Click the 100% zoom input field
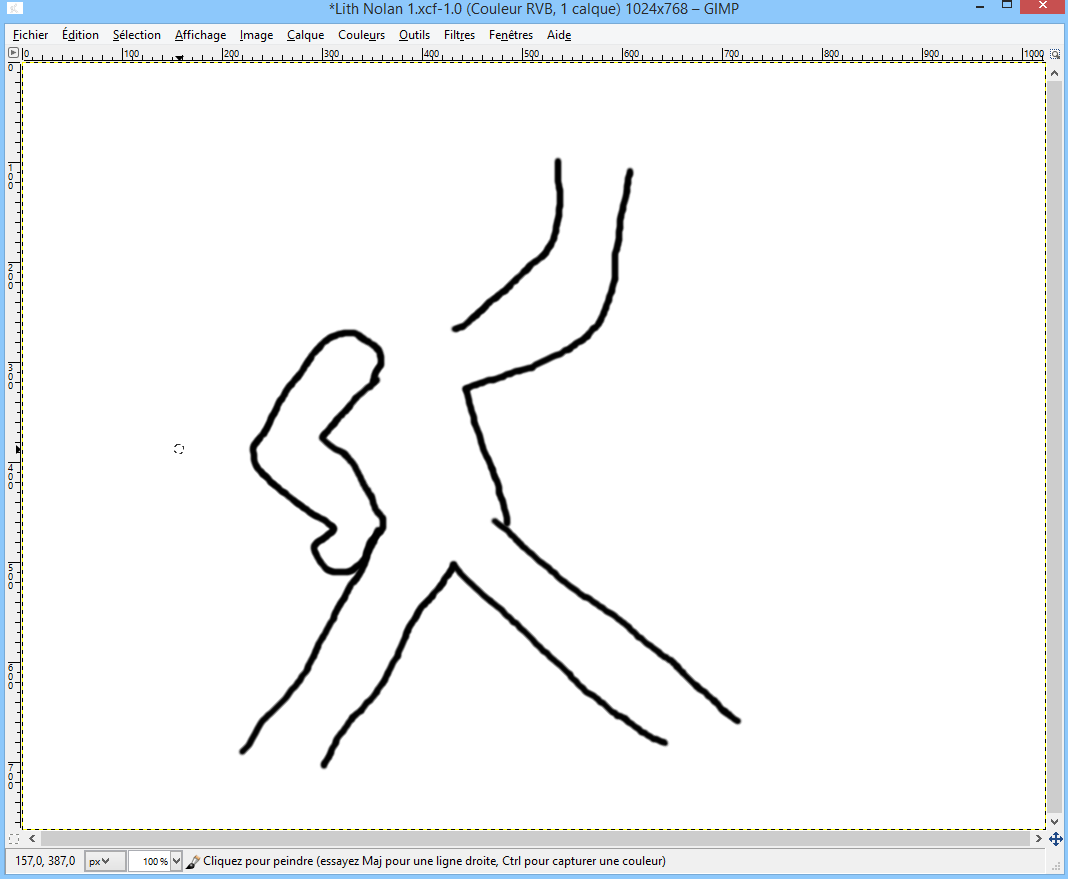The width and height of the screenshot is (1068, 879). point(149,861)
